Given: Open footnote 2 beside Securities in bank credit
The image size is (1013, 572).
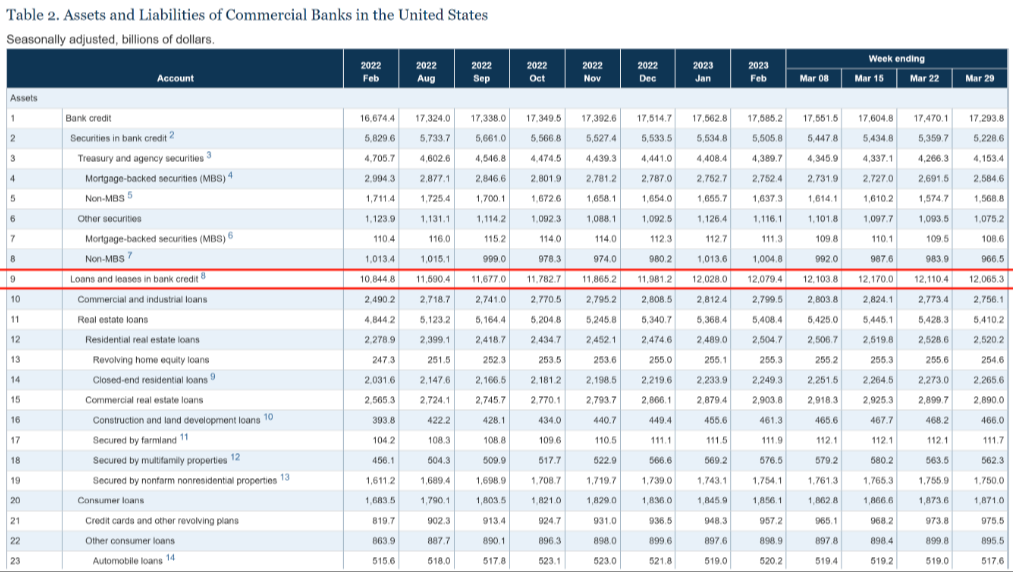Looking at the screenshot, I should [171, 135].
